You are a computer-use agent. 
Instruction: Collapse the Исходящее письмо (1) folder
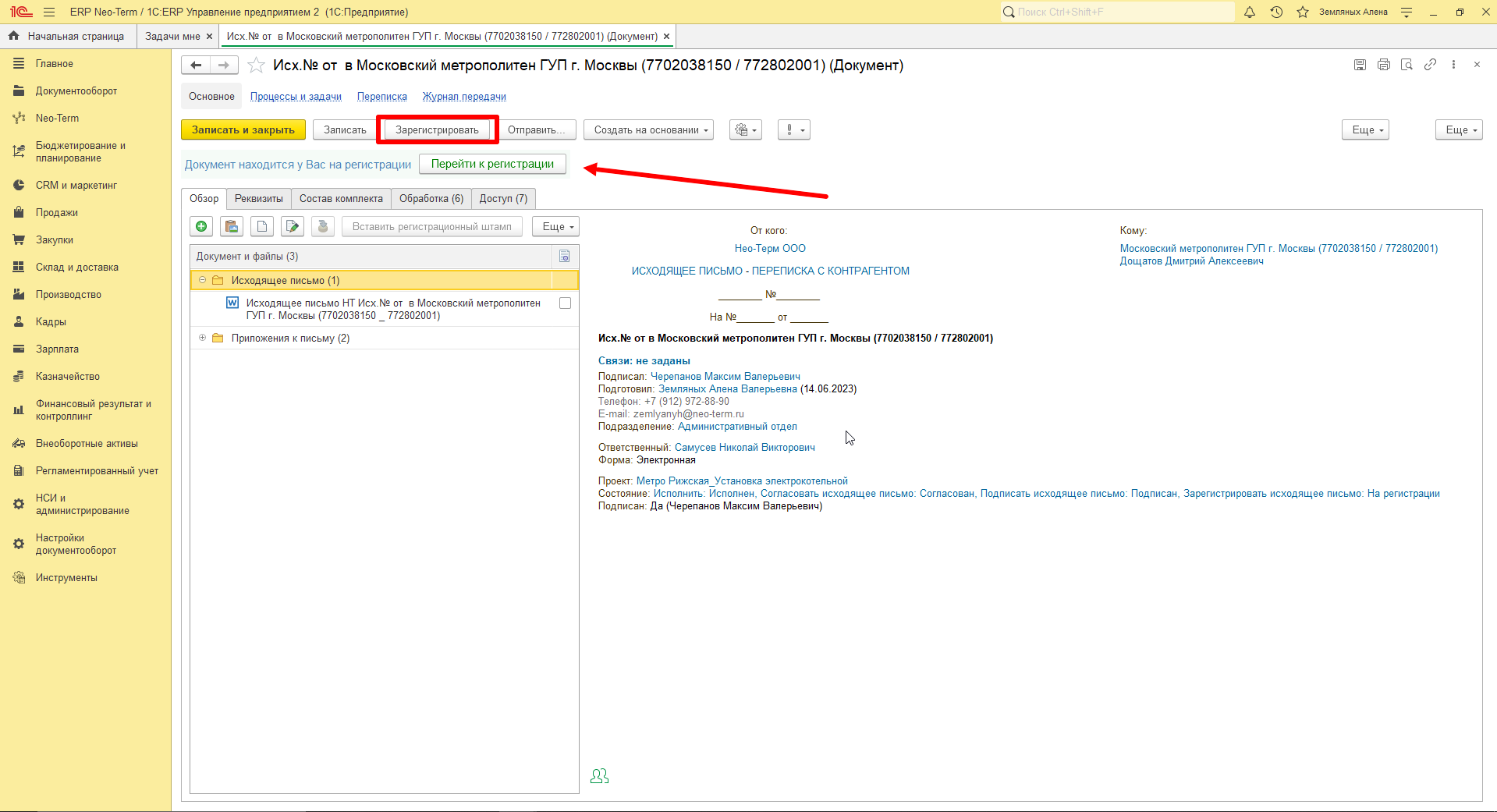point(202,280)
